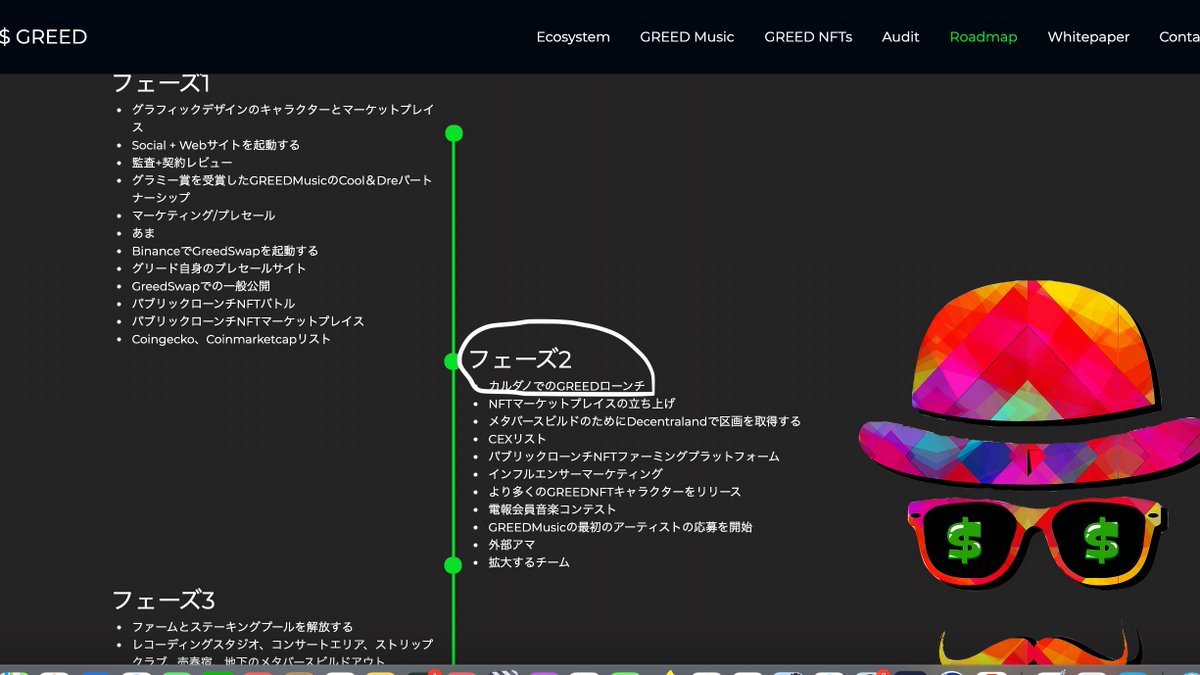Select Audit in the navigation bar
The image size is (1200, 675).
pos(900,37)
